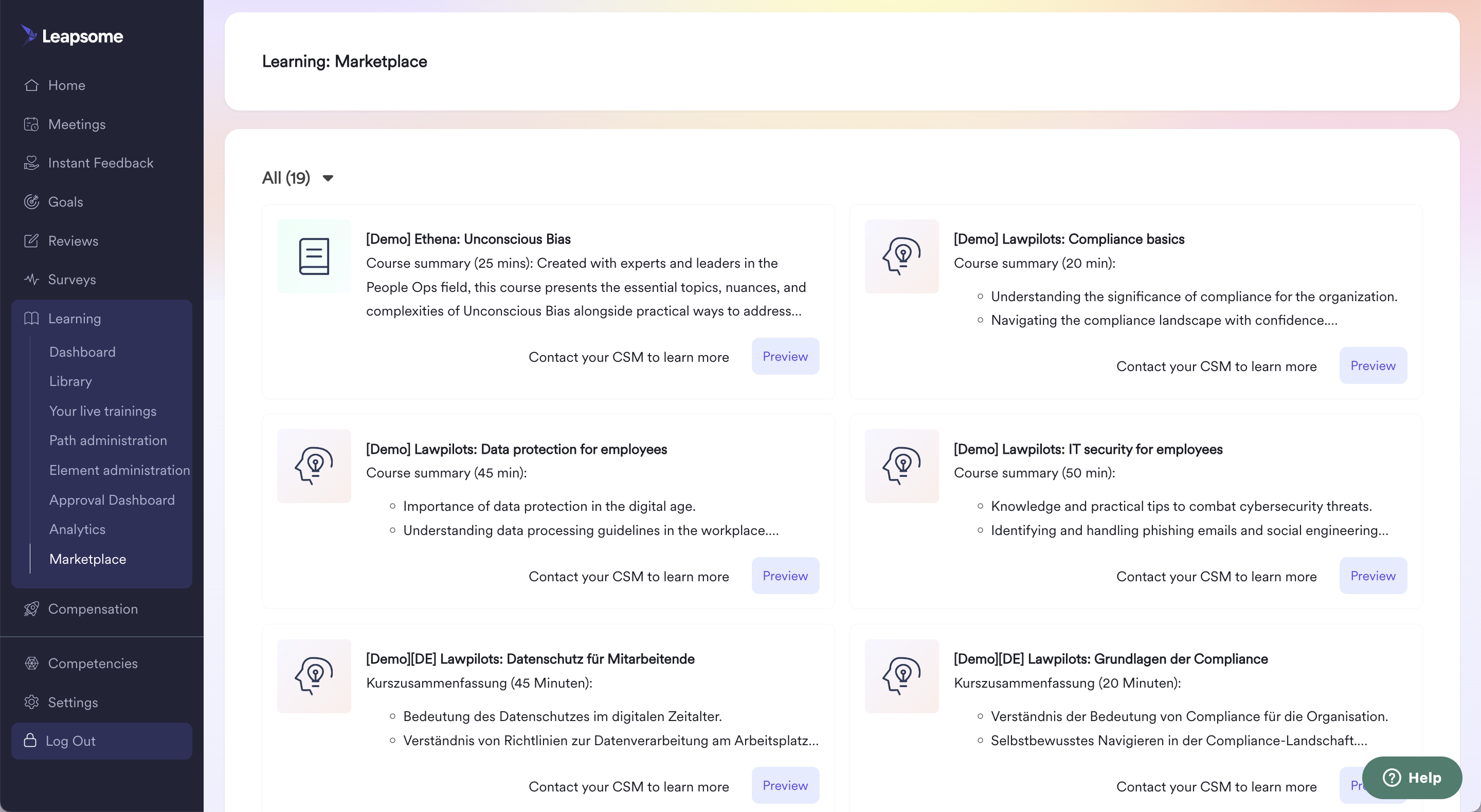The image size is (1481, 812).
Task: Open Instant Feedback page
Action: 101,162
